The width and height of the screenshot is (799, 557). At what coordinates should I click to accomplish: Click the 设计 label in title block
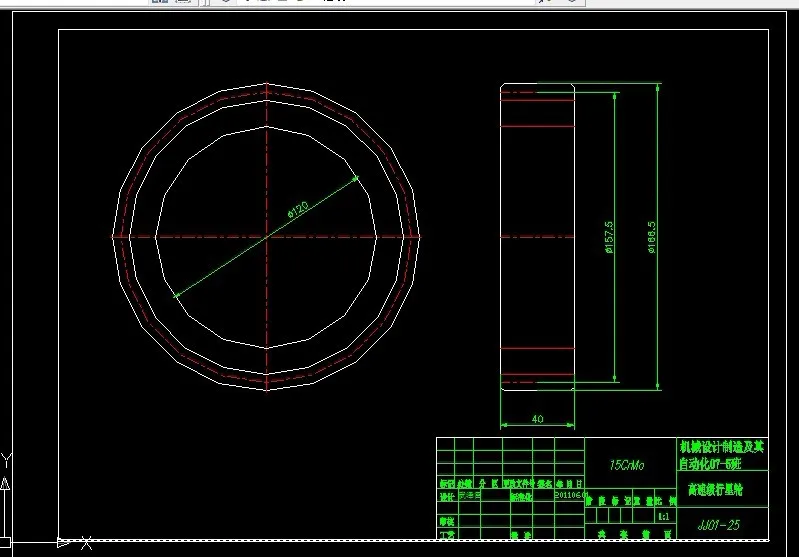tap(446, 496)
